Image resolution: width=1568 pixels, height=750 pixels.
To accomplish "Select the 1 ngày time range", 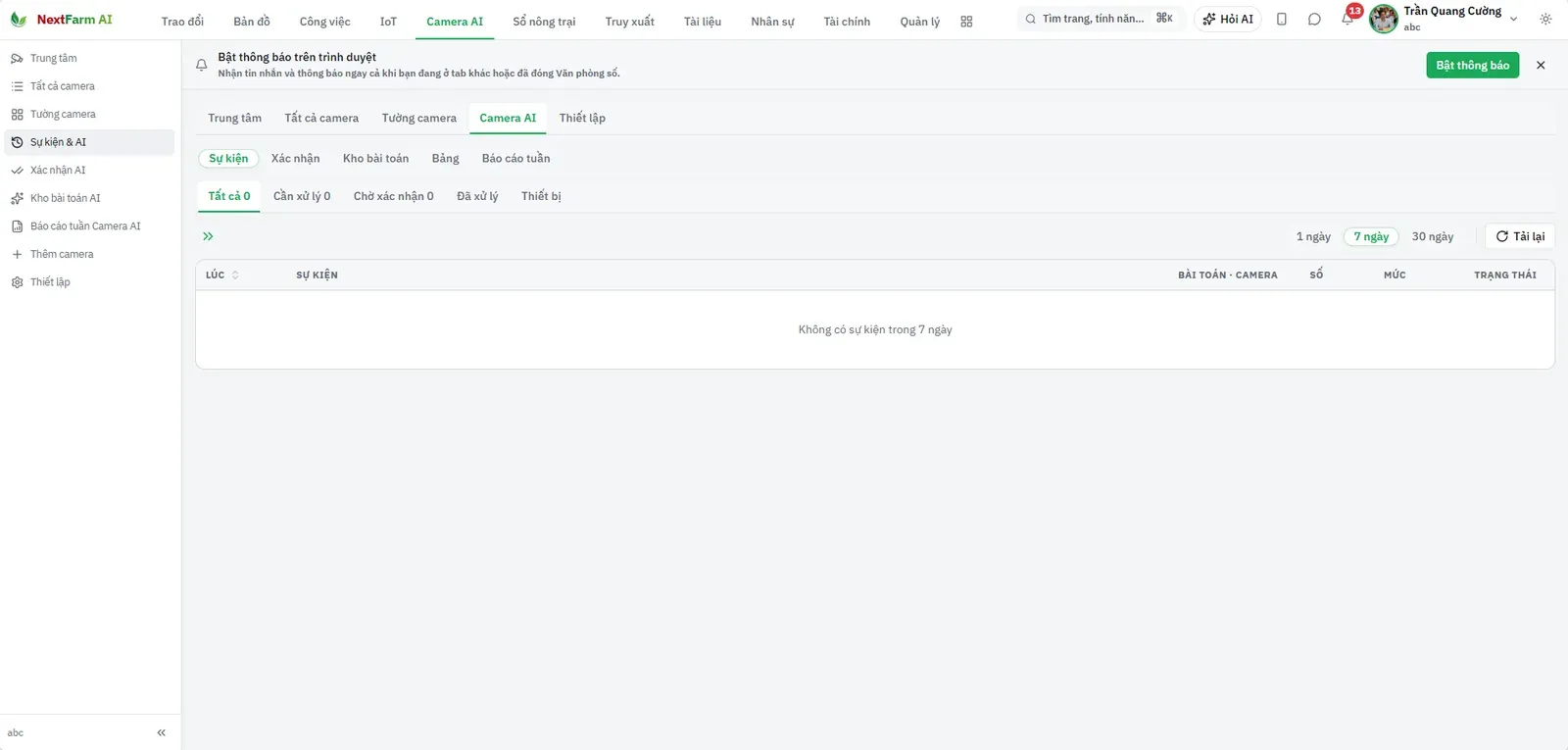I will [1313, 236].
